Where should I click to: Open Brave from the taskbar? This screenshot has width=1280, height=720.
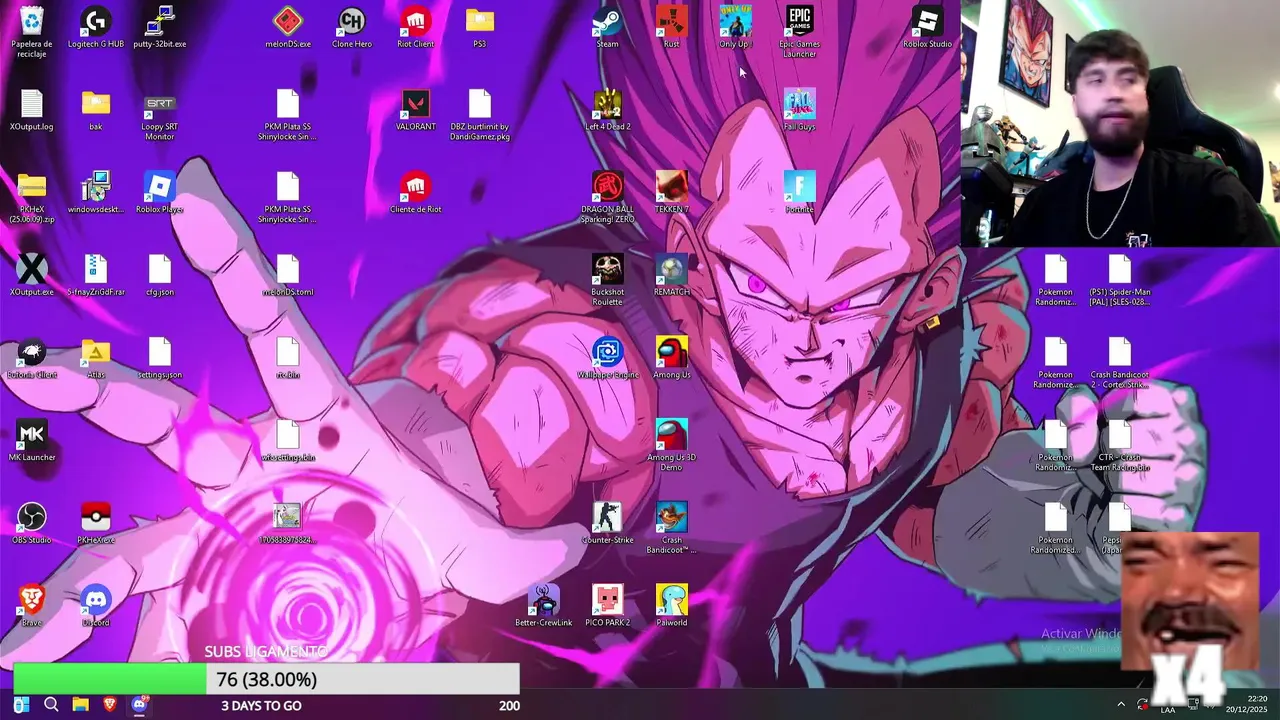coord(110,705)
